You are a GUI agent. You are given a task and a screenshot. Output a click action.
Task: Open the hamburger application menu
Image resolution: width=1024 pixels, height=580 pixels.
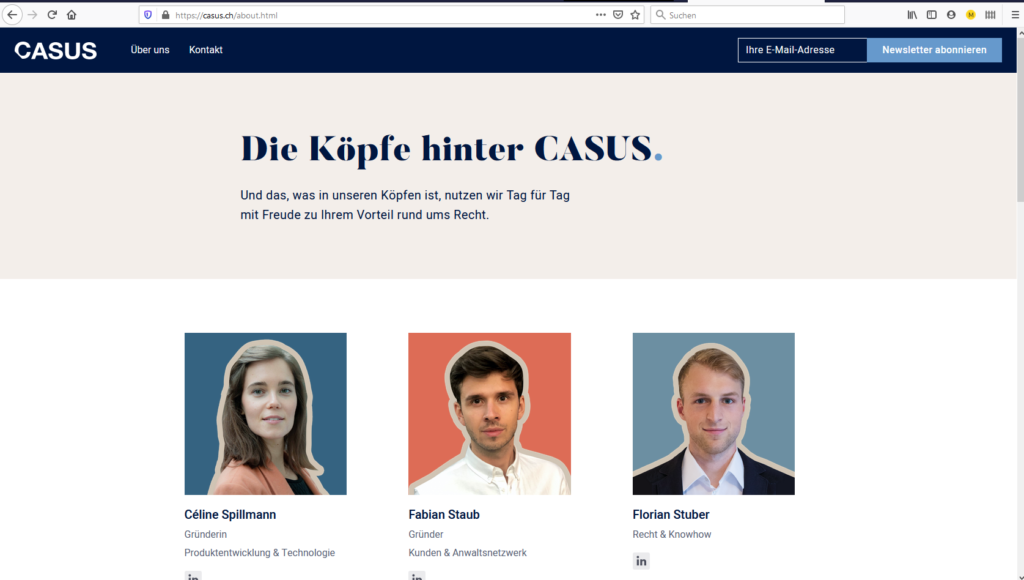[1014, 14]
